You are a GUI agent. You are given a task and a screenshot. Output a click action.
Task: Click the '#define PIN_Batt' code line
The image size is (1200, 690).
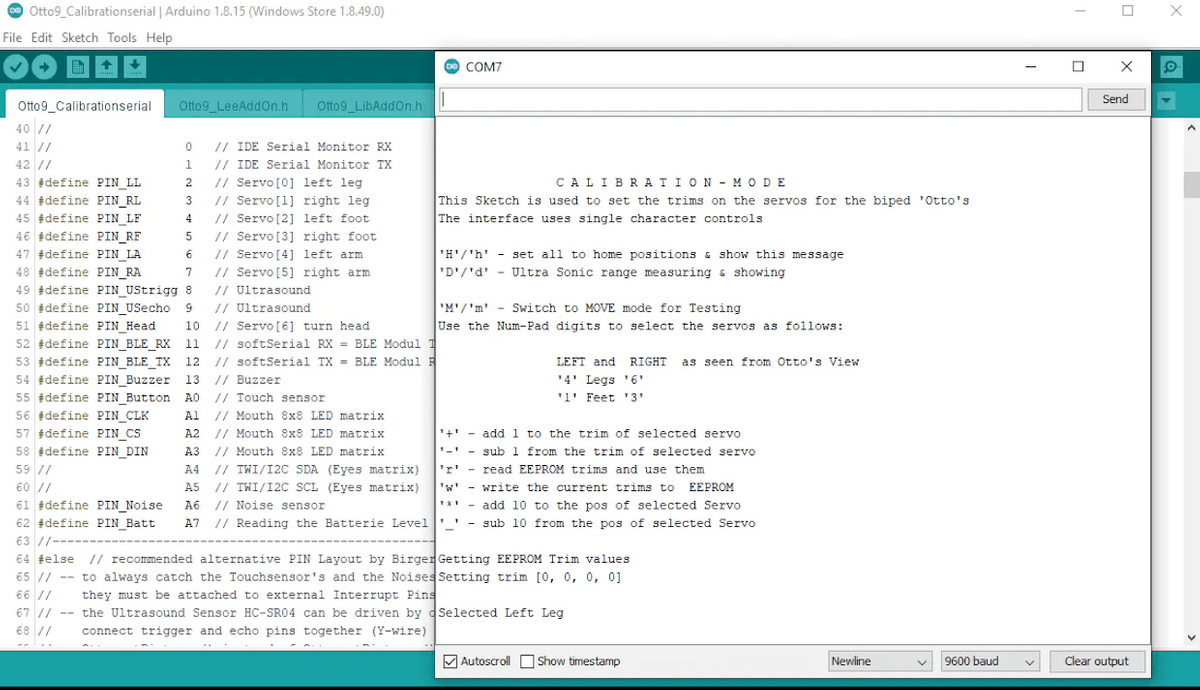233,524
